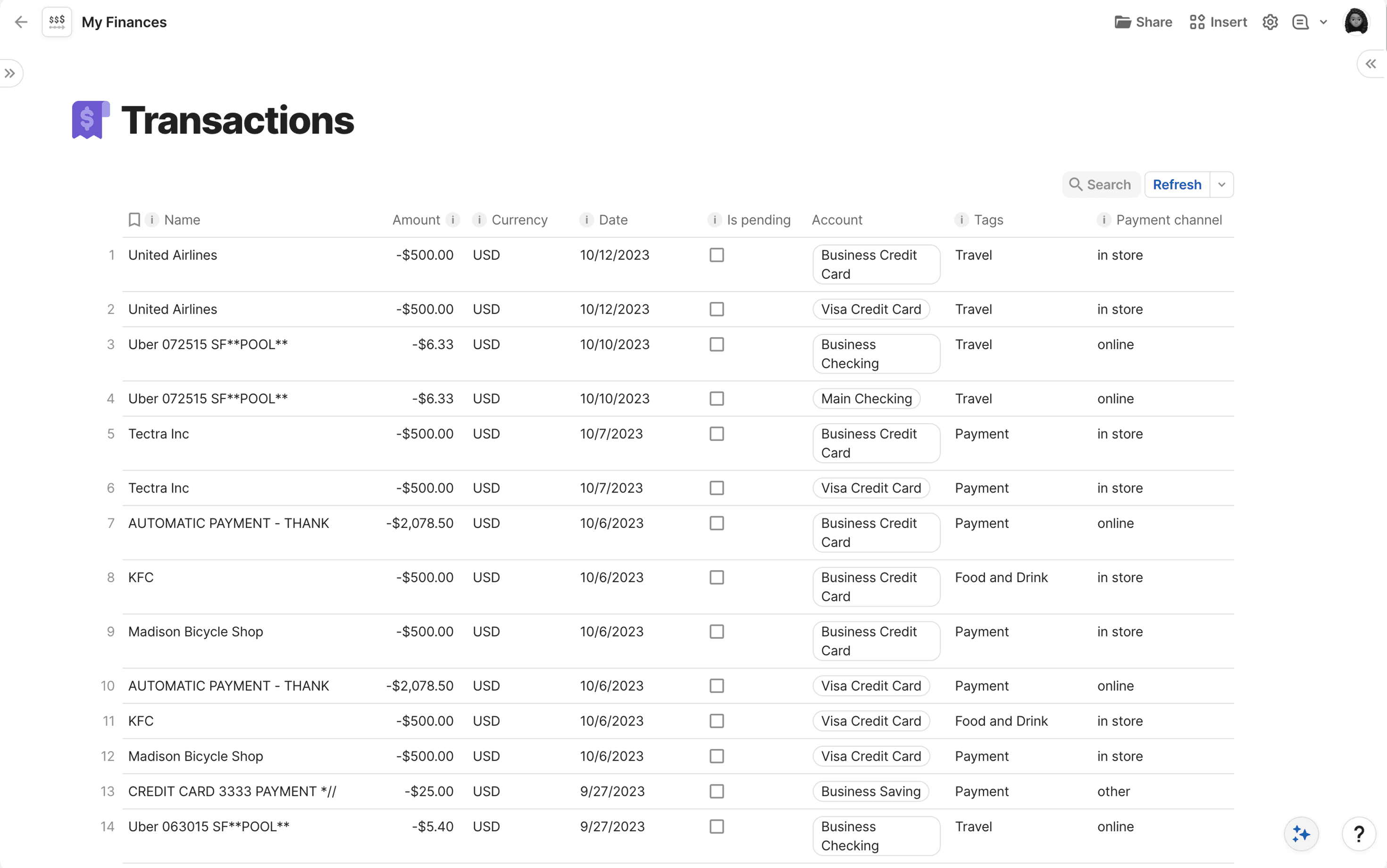Open the settings gear icon
The width and height of the screenshot is (1387, 868).
point(1270,22)
